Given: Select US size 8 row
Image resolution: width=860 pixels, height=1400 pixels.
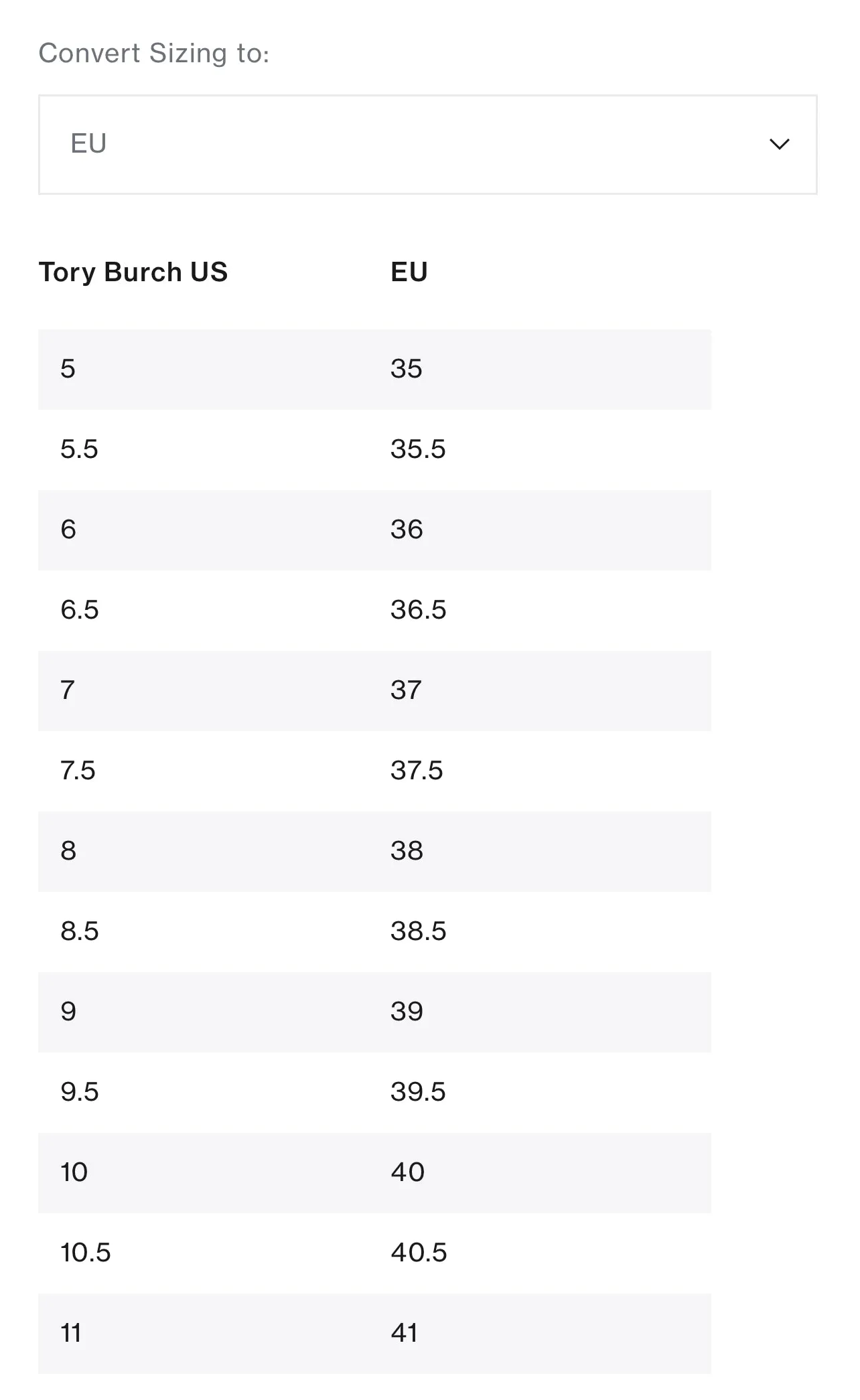Looking at the screenshot, I should click(374, 851).
